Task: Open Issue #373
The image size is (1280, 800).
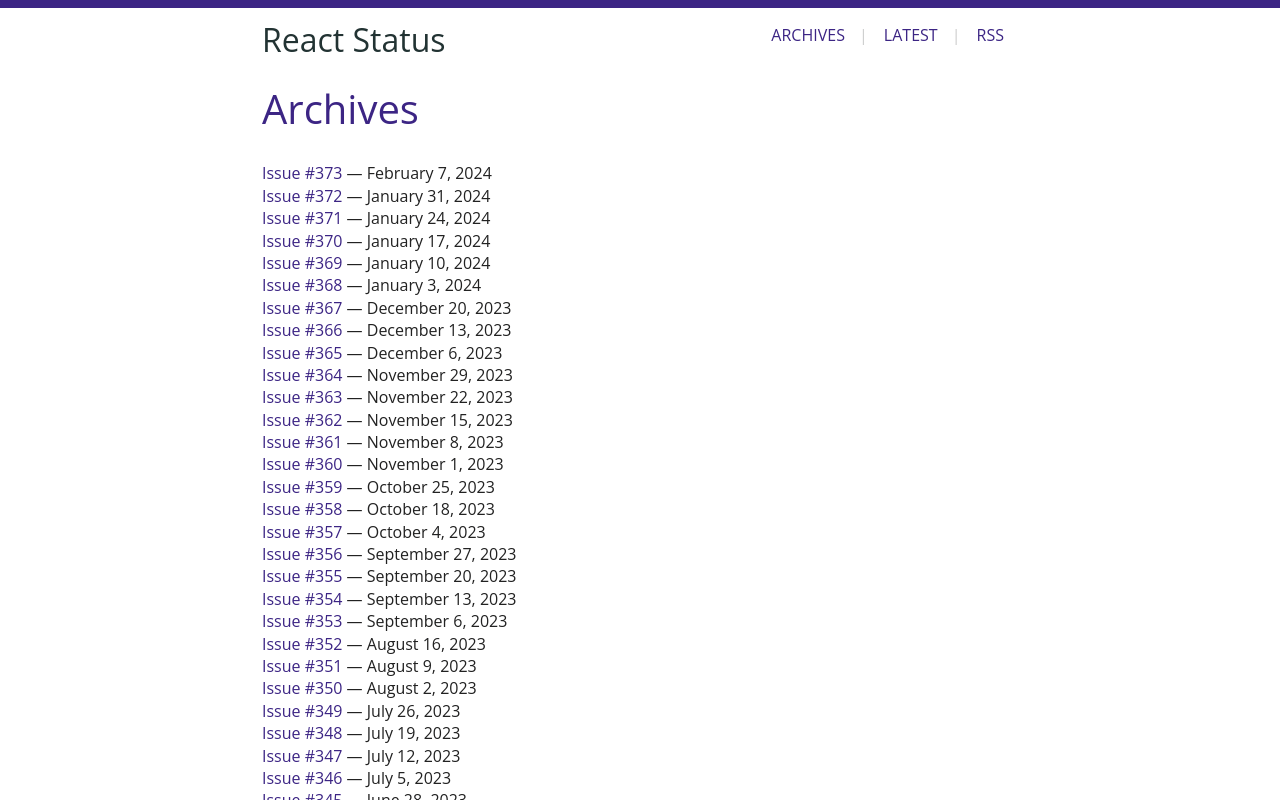Action: 302,173
